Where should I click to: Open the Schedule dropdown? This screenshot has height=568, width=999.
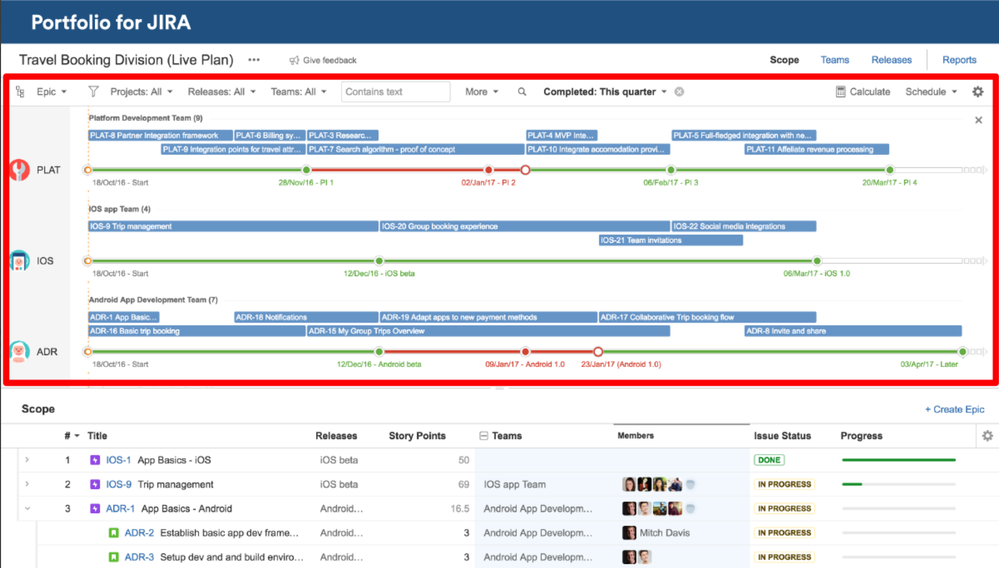point(931,92)
